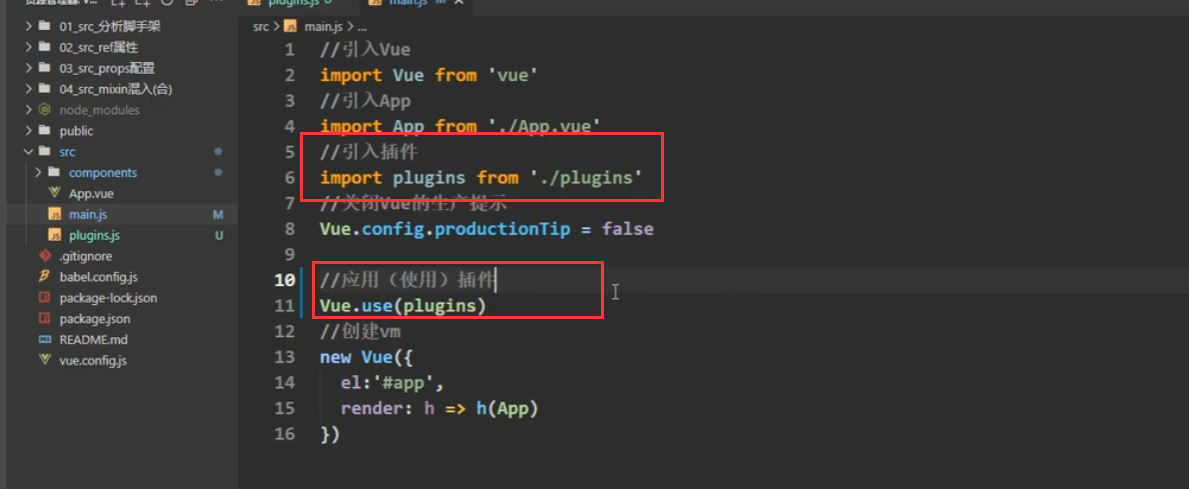The image size is (1189, 489).
Task: Click 'Vue.use(plugins)' on line 11
Action: [403, 306]
